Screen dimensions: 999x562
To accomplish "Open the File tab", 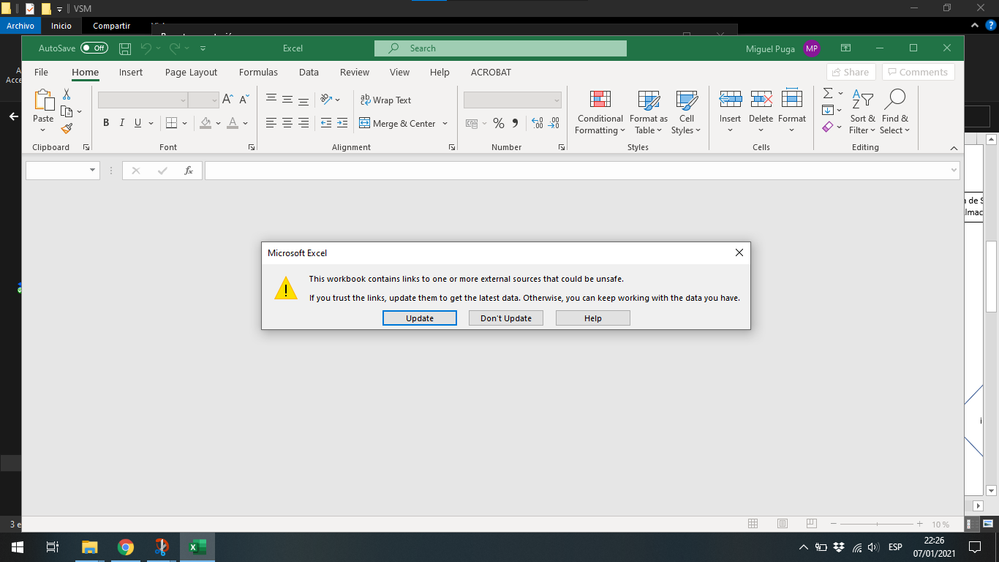I will point(41,72).
